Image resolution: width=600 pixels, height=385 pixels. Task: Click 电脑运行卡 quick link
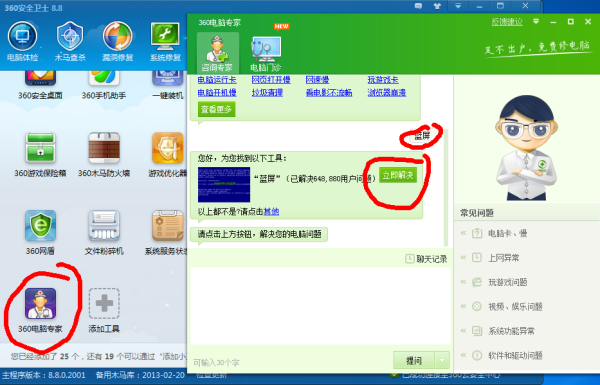[217, 80]
